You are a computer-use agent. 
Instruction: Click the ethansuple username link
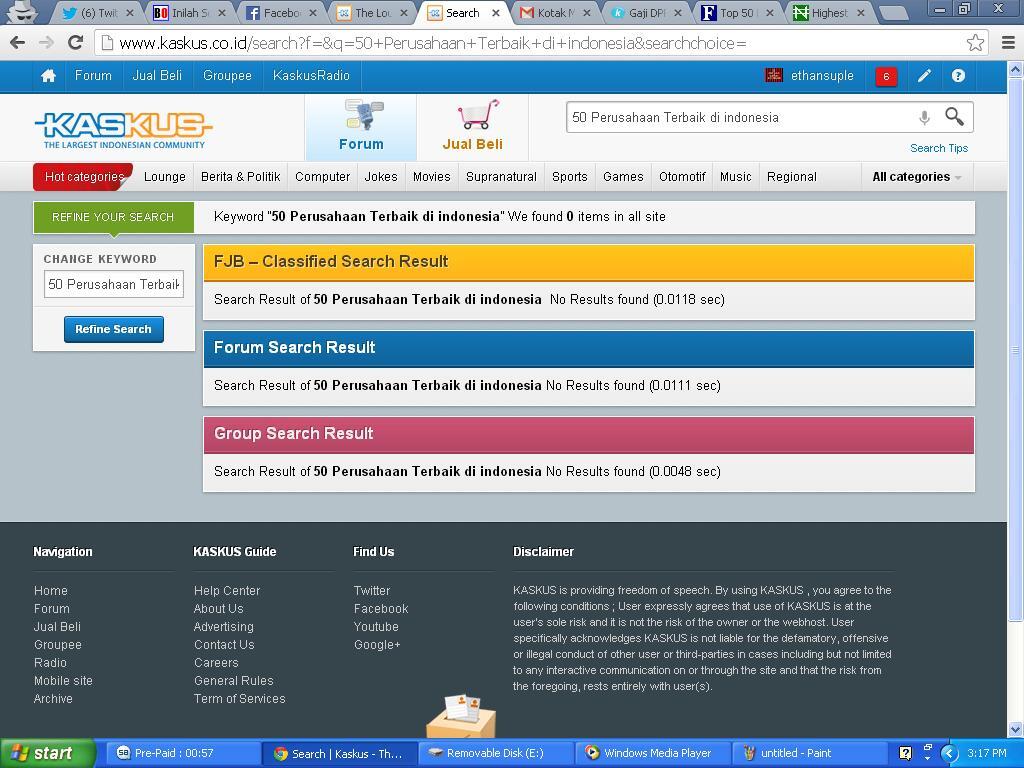[822, 76]
